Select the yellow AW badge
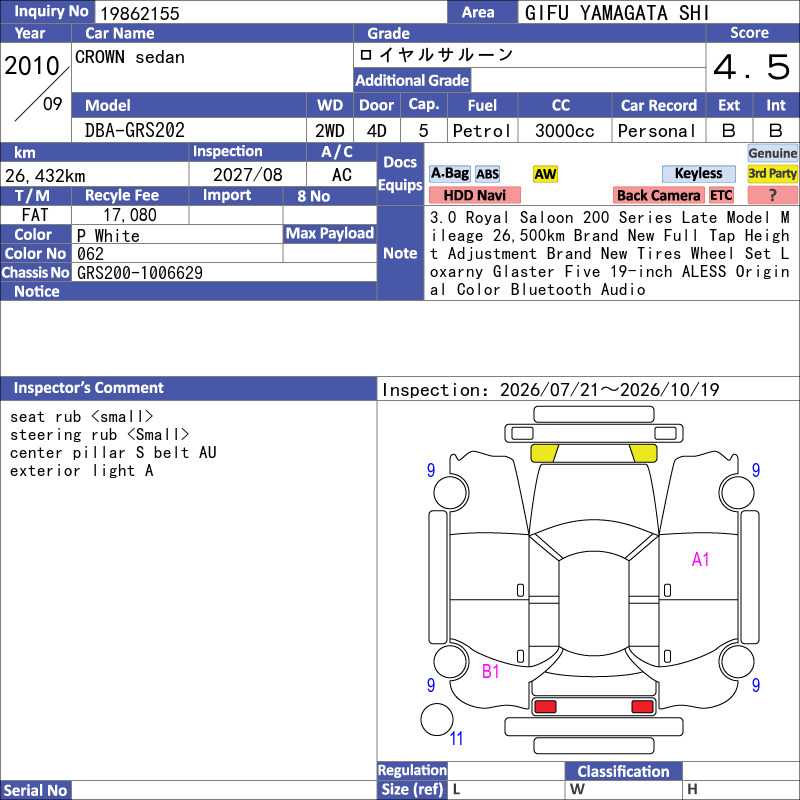 [545, 174]
